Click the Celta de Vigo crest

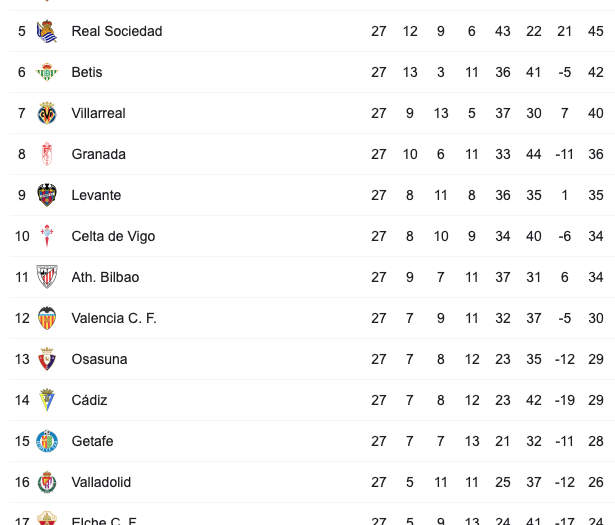pyautogui.click(x=47, y=236)
